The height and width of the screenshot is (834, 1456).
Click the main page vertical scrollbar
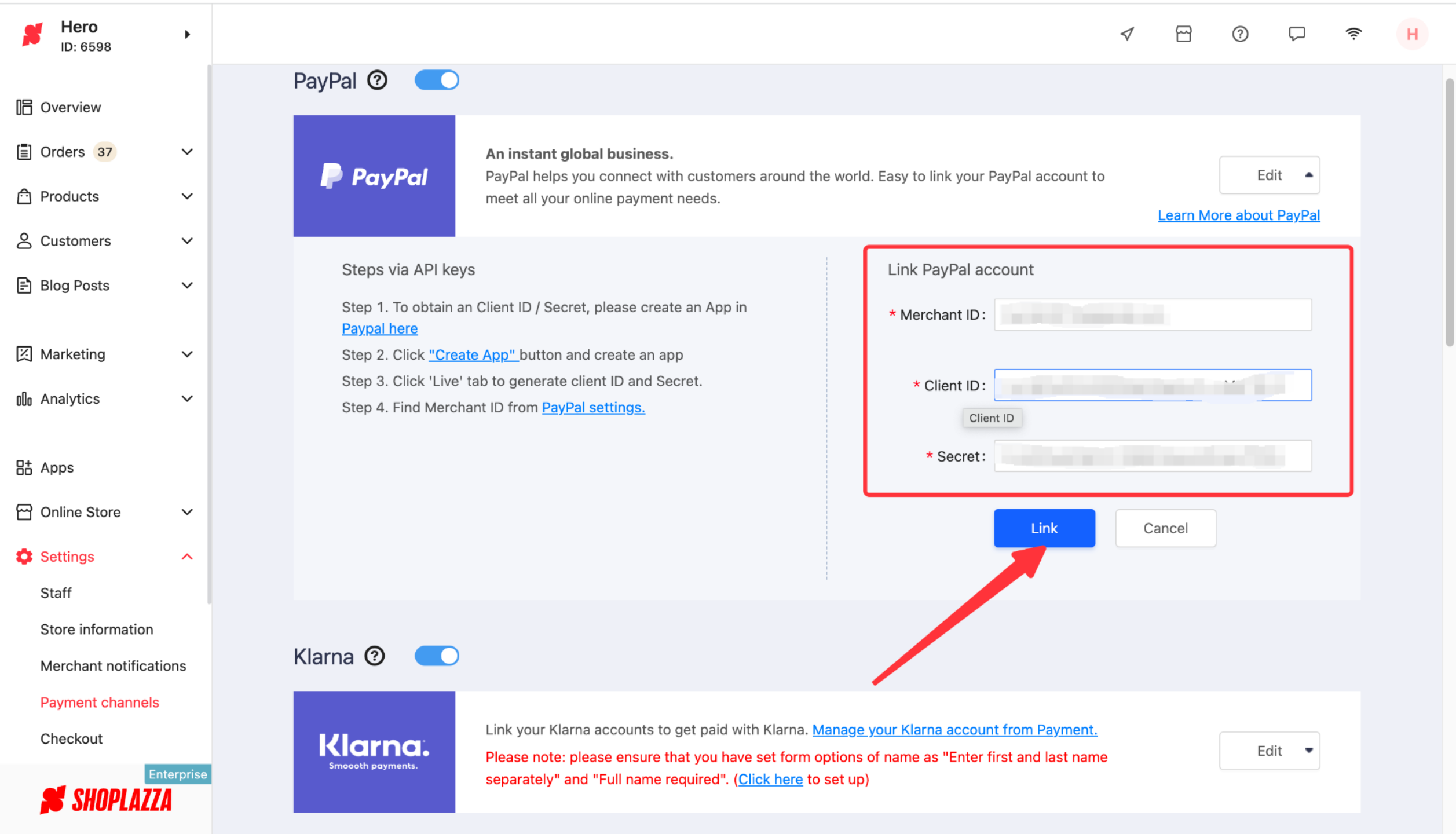point(1450,212)
